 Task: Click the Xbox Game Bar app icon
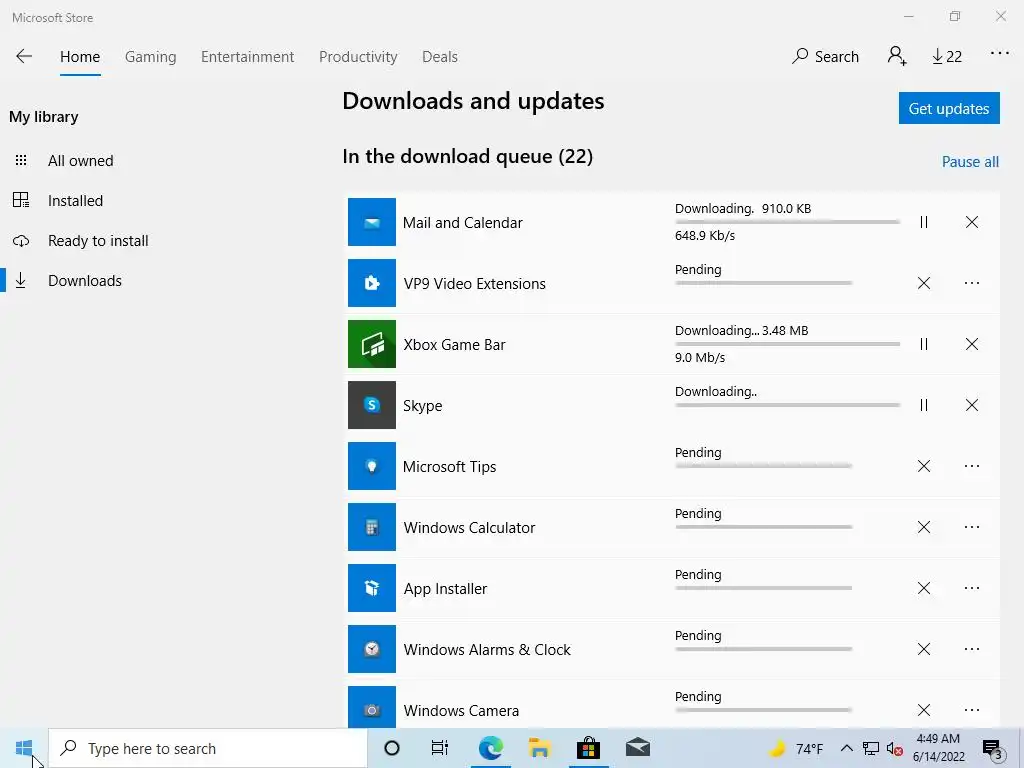372,344
